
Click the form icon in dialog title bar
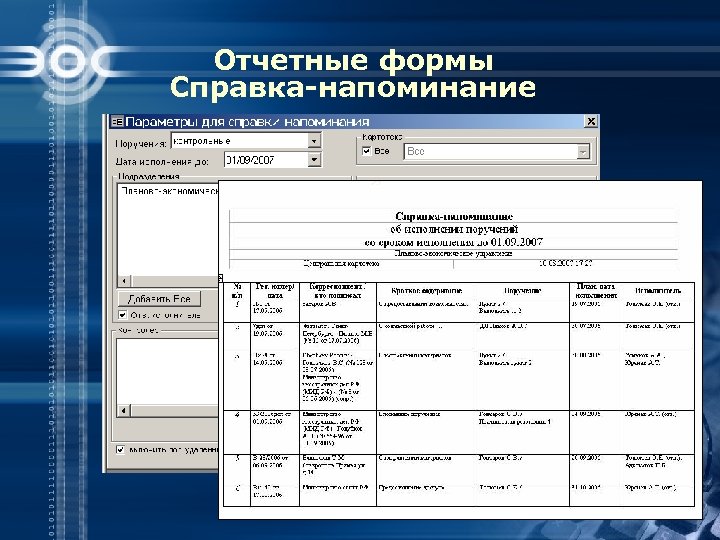(118, 121)
